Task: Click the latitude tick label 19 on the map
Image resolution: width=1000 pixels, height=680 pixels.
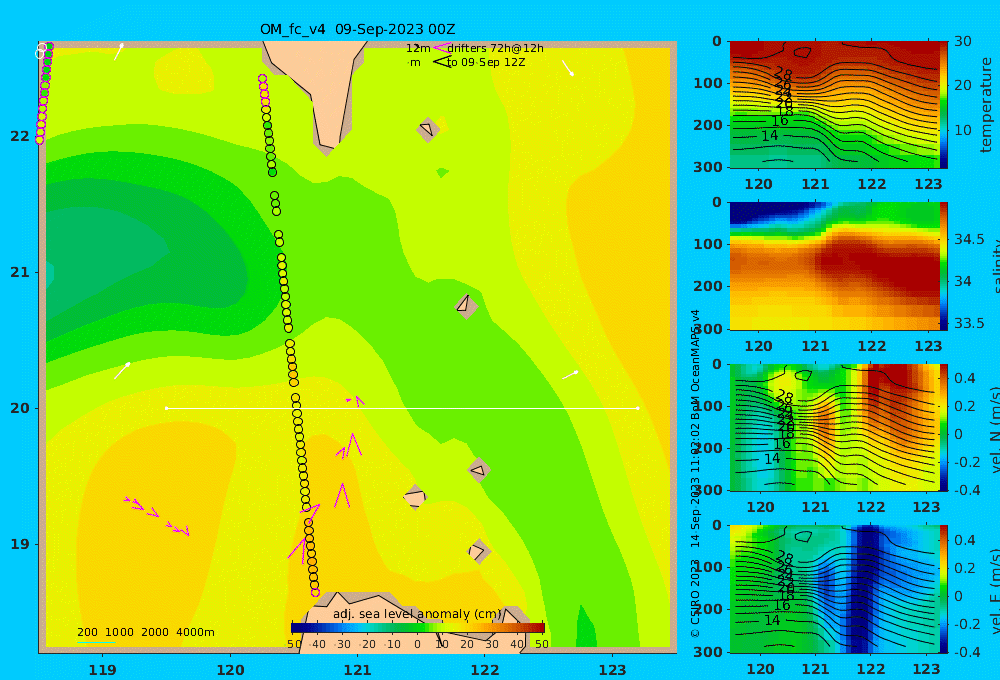Action: click(x=20, y=544)
